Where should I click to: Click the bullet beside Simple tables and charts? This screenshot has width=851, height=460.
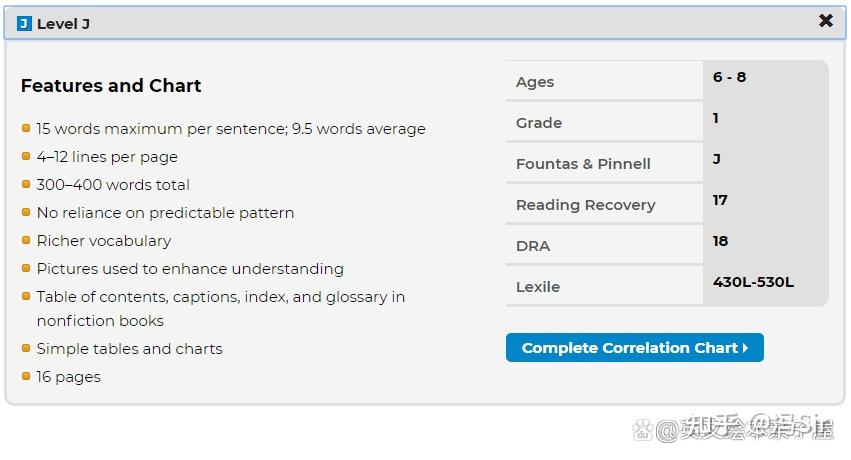(x=26, y=348)
